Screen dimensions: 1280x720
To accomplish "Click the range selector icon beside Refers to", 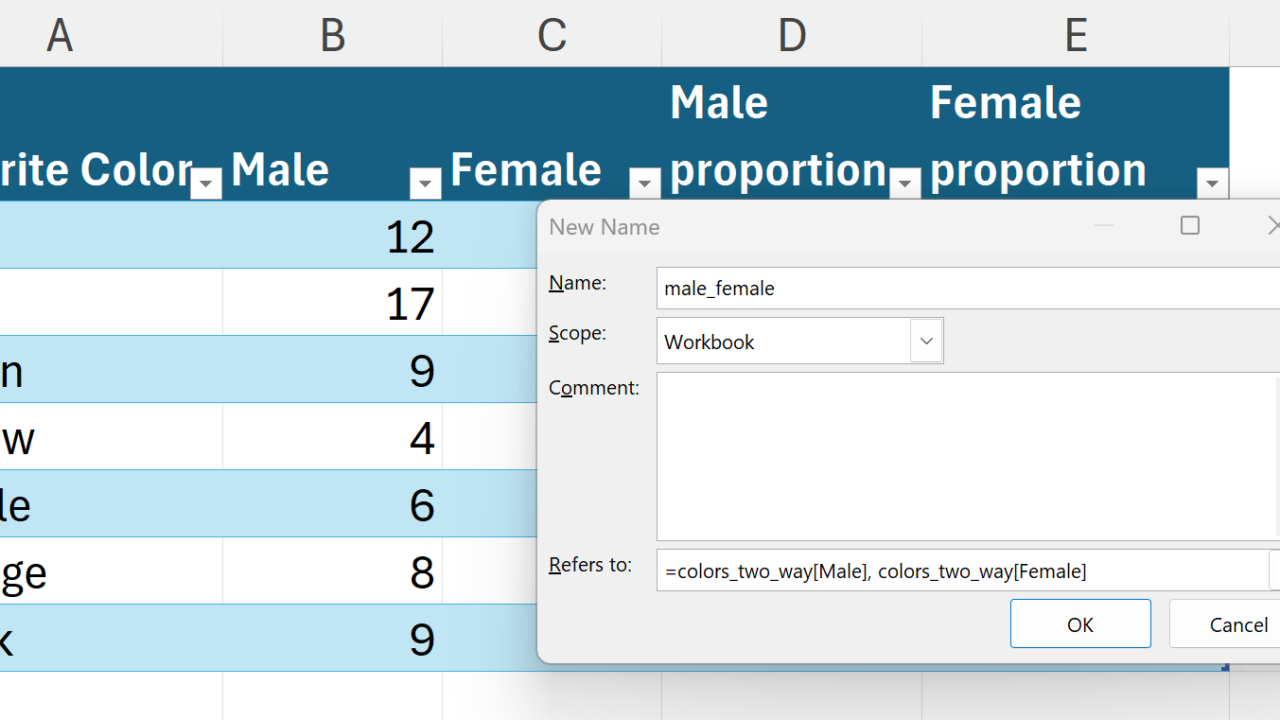I will click(1276, 571).
